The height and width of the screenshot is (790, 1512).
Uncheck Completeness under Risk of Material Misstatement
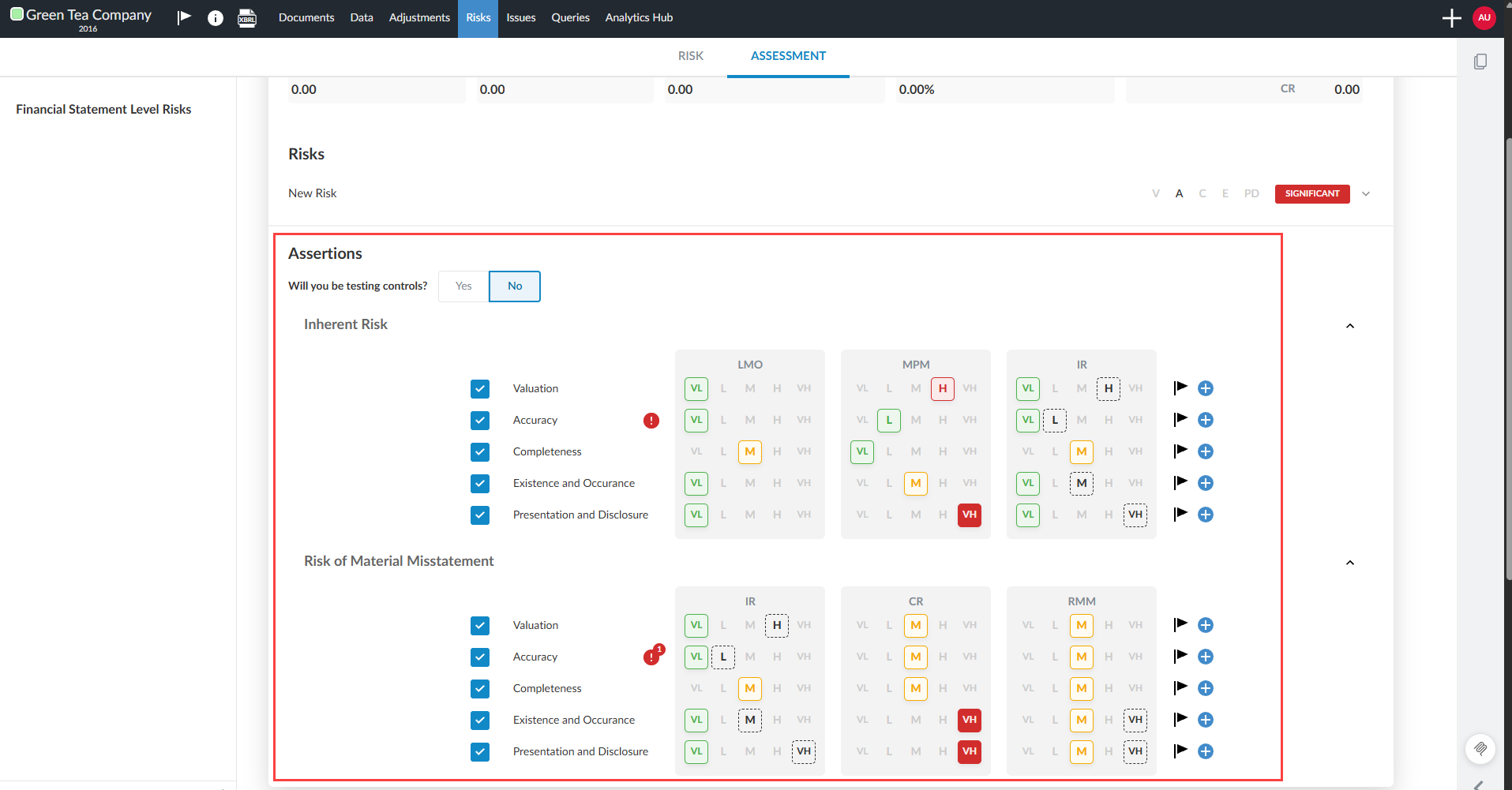click(479, 688)
